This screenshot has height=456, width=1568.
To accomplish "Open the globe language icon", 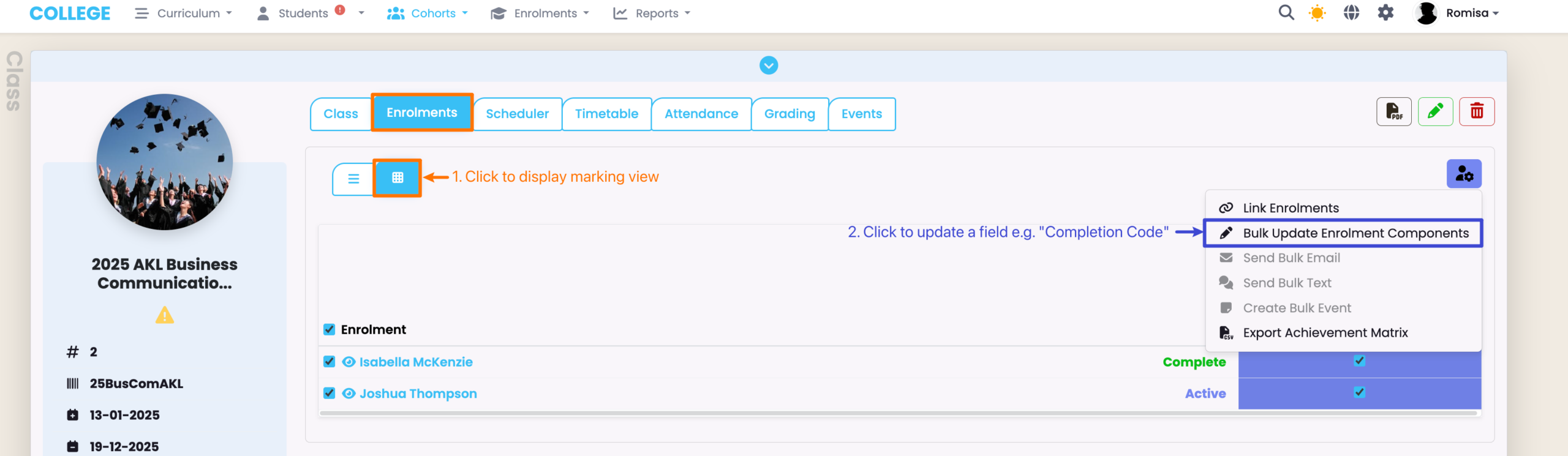I will (1351, 13).
